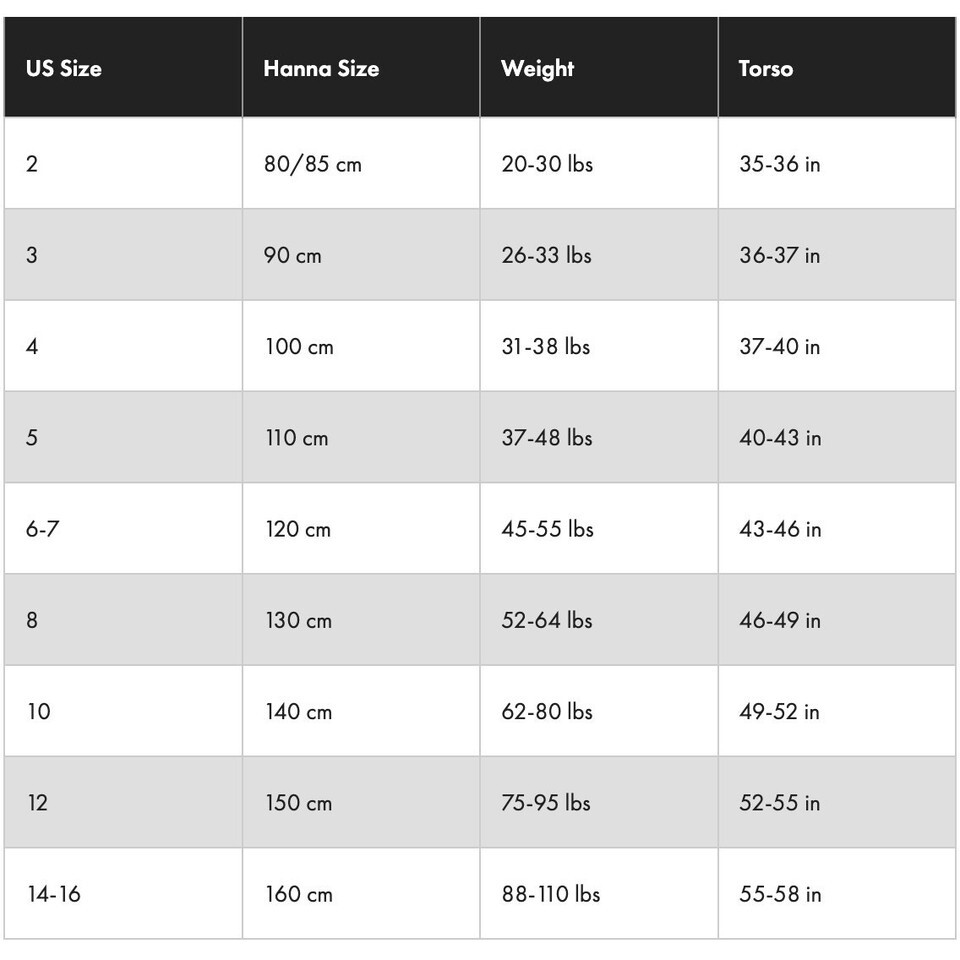
Task: Select the 55-58 in torso cell
Action: (x=779, y=894)
